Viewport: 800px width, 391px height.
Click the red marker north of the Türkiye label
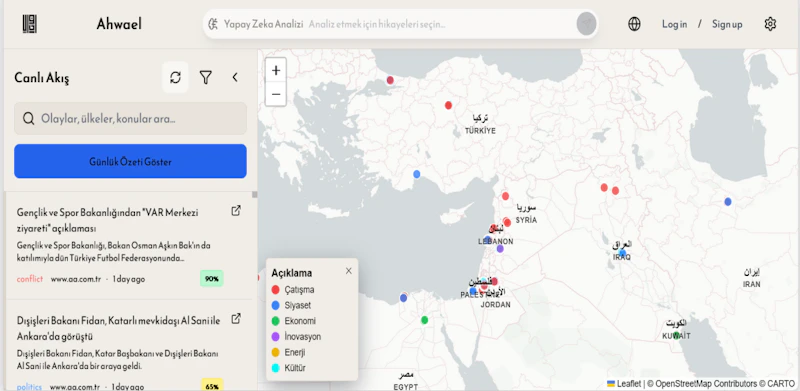(448, 105)
